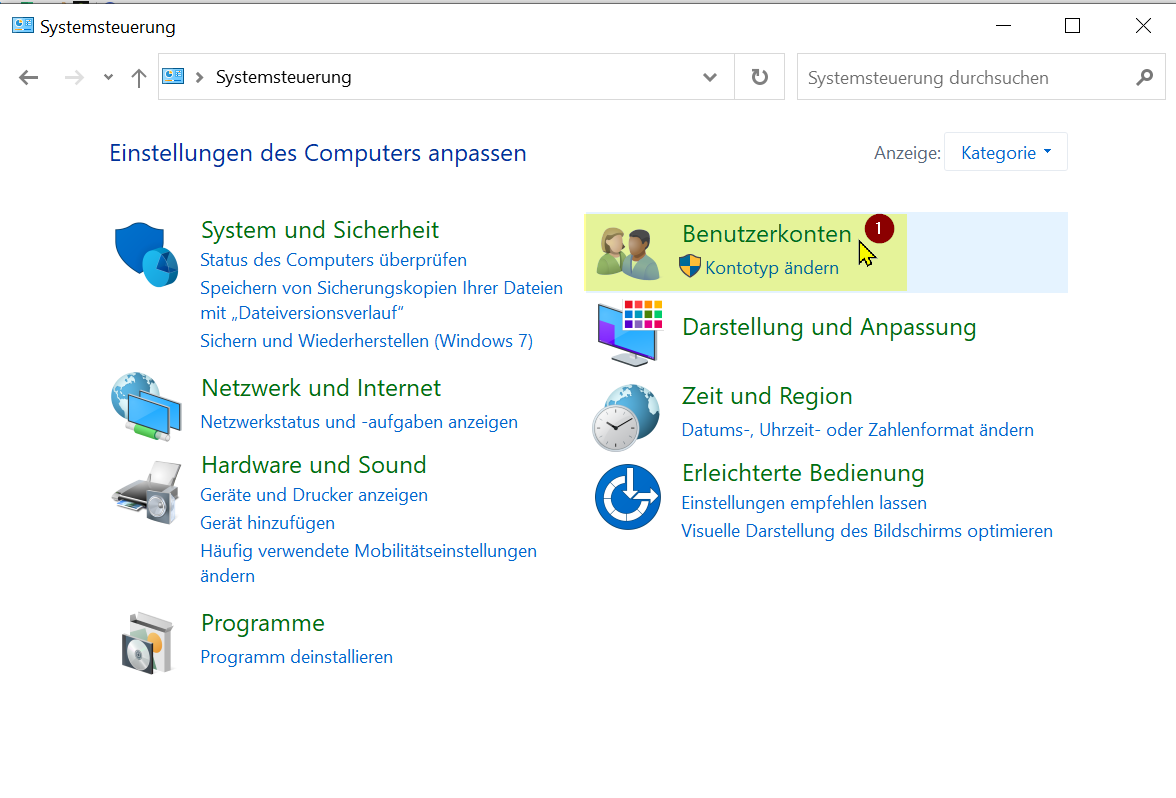Click the Systemsteuerung durchsuchen search field
Screen dimensions: 1176x798
click(x=965, y=77)
